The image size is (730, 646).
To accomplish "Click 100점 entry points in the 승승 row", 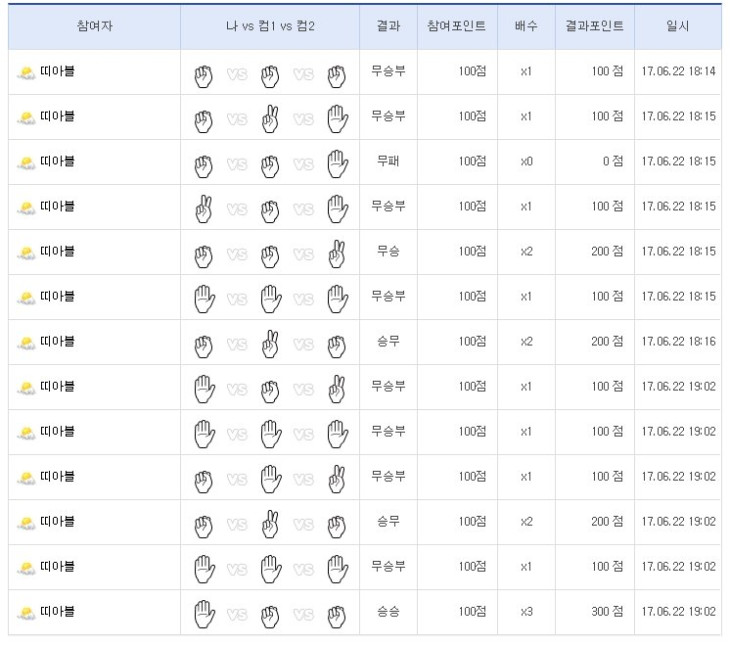I will click(472, 612).
